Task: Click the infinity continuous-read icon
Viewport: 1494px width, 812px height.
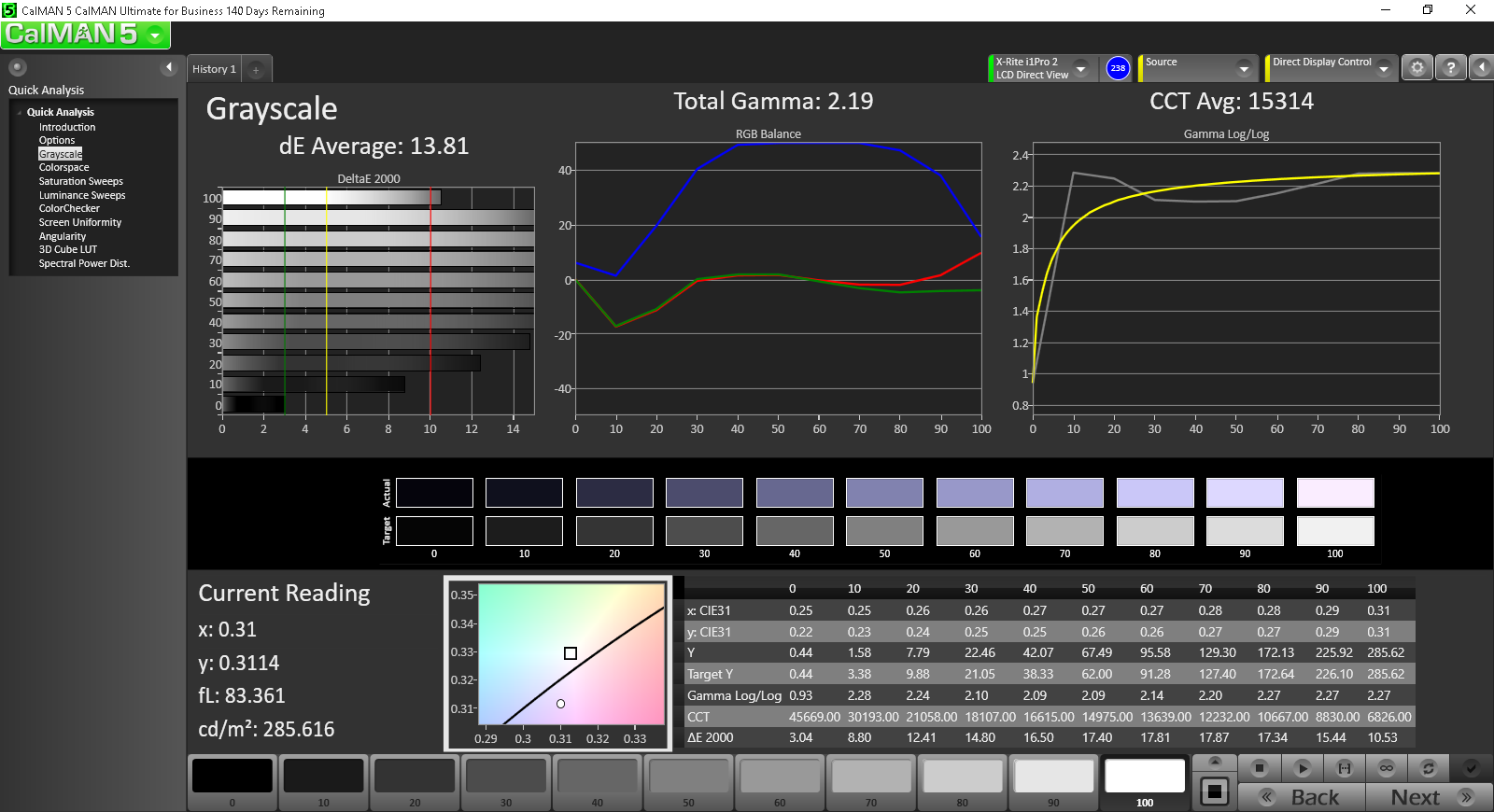Action: 1387,768
